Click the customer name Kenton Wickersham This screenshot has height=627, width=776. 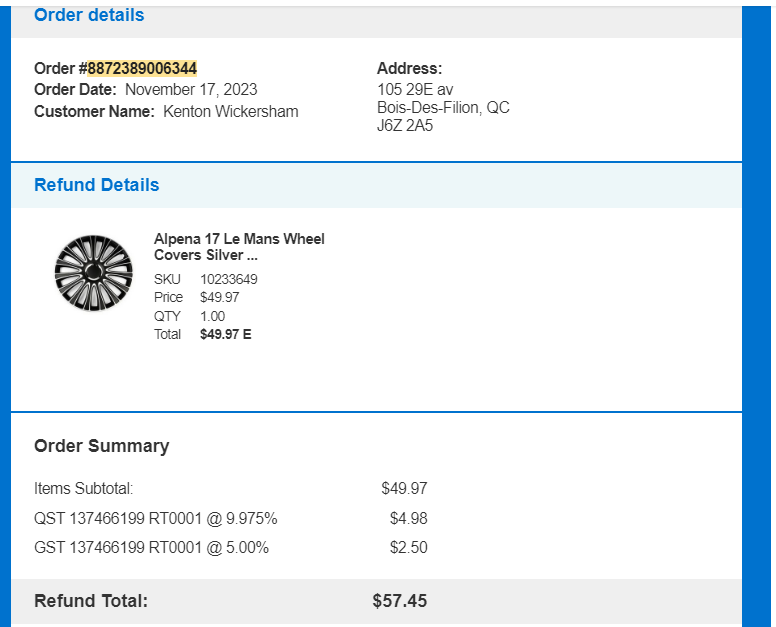(231, 111)
